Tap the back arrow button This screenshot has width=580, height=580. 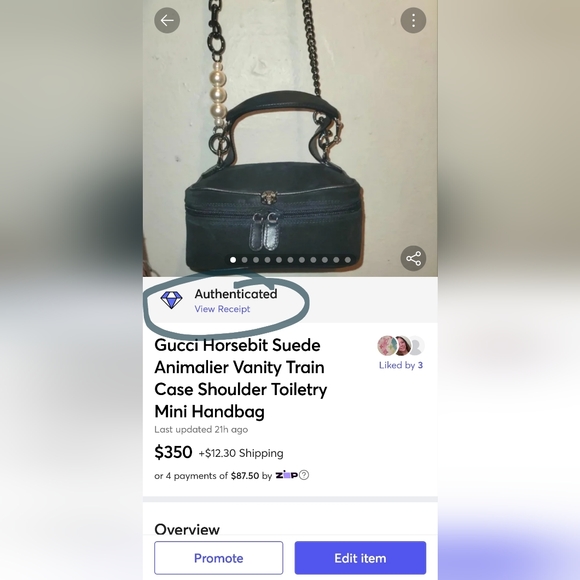(167, 20)
